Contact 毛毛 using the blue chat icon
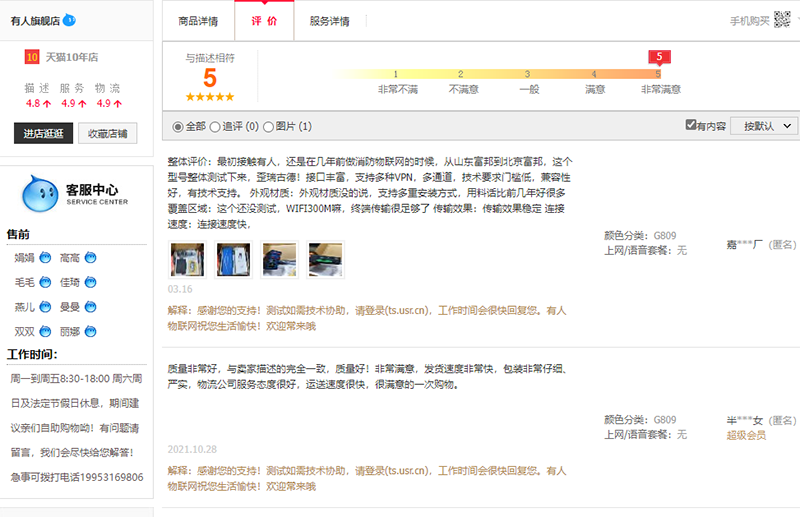 tap(44, 282)
